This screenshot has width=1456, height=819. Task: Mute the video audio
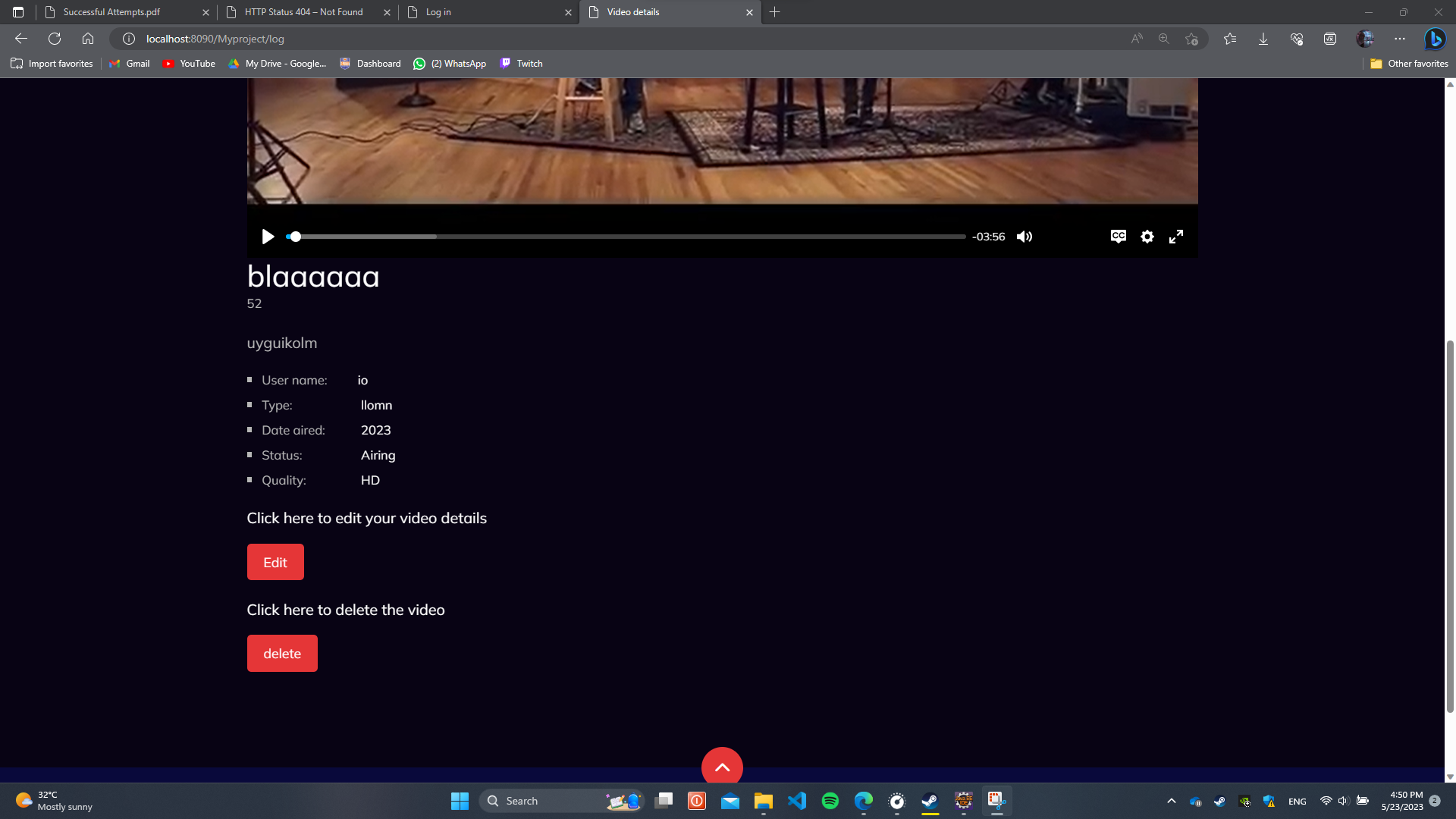(x=1025, y=237)
